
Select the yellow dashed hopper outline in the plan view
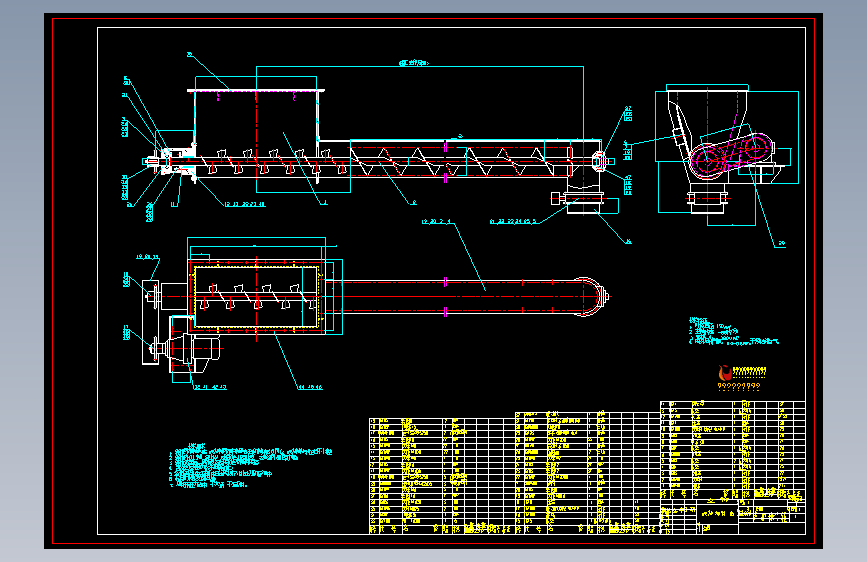coord(257,297)
